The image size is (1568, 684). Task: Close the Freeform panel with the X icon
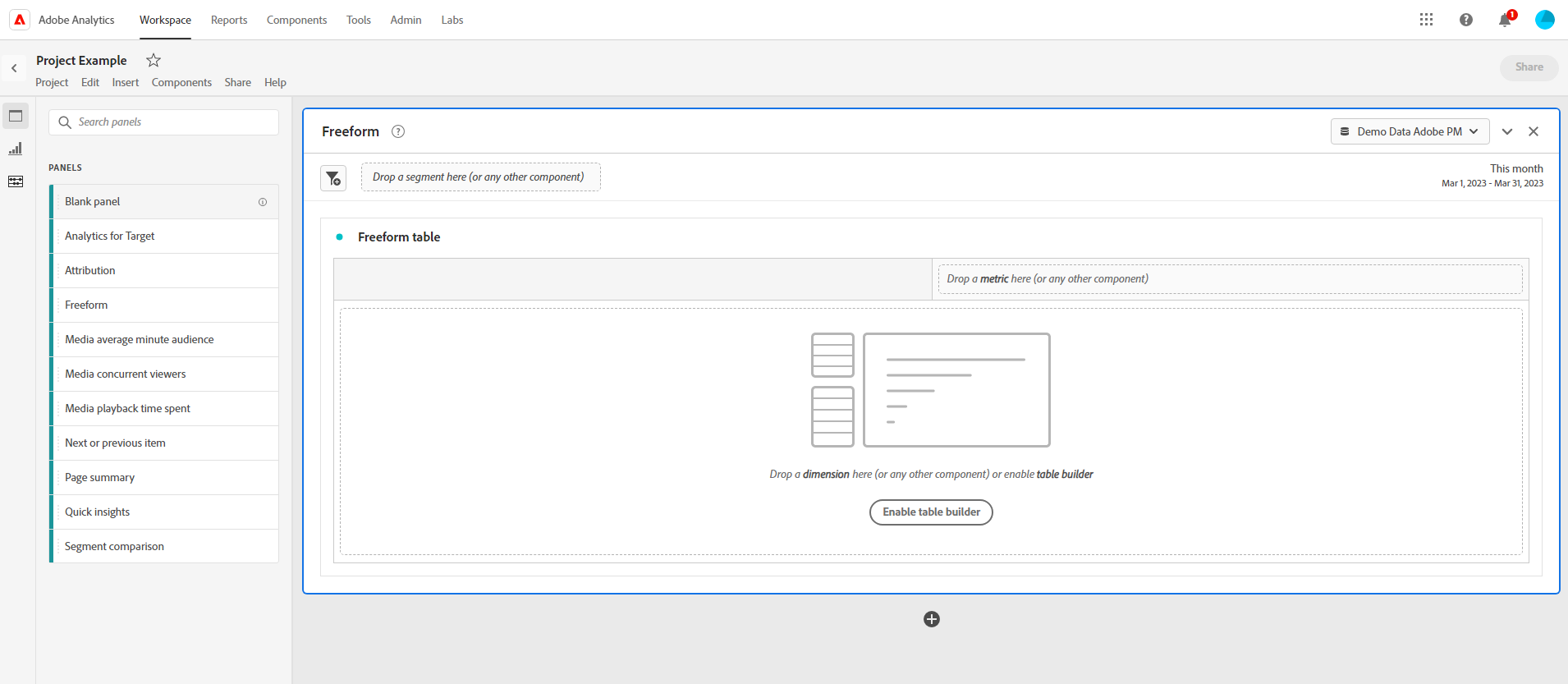[1534, 131]
